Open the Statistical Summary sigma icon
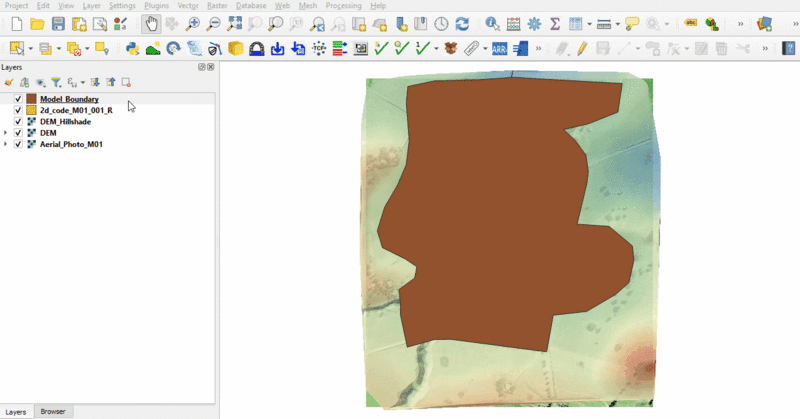This screenshot has width=800, height=419. 555,23
